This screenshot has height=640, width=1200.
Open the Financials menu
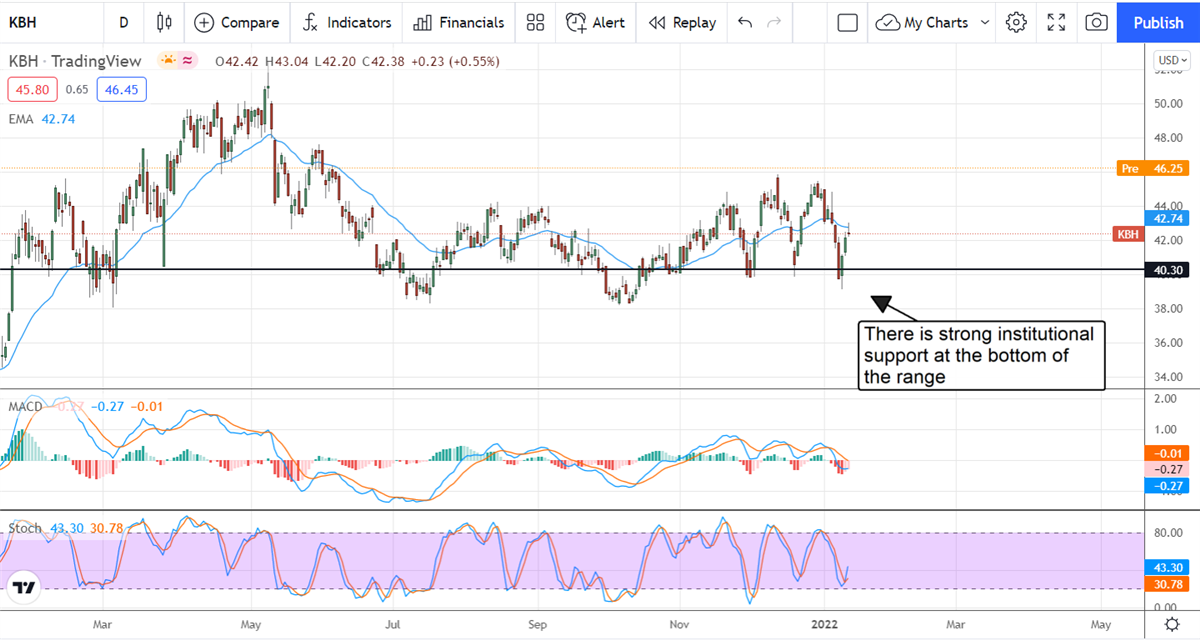point(459,22)
